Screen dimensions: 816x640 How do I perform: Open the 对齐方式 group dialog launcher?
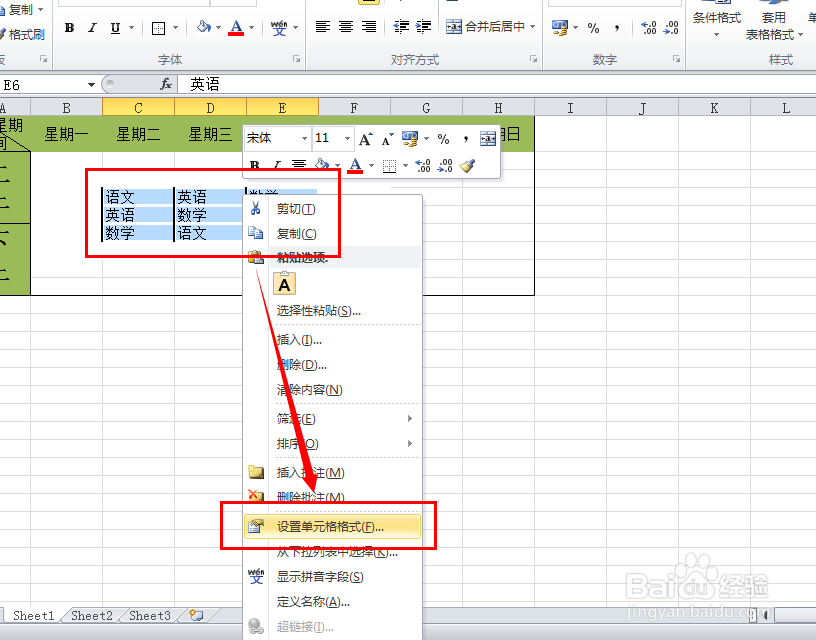click(x=533, y=59)
